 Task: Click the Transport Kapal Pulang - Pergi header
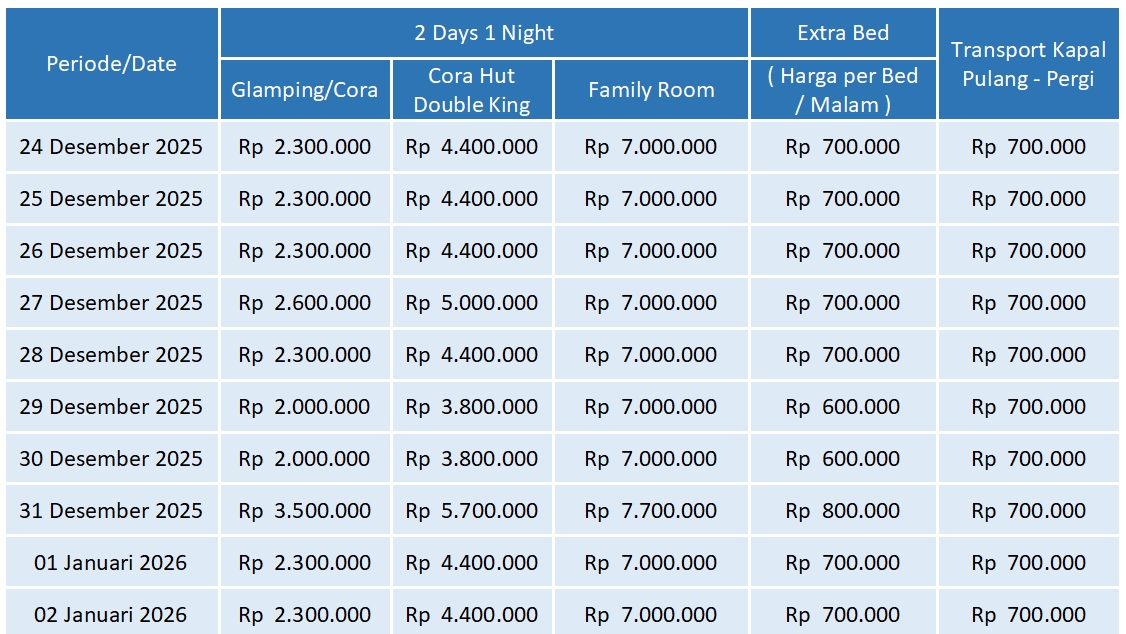pyautogui.click(x=1028, y=64)
